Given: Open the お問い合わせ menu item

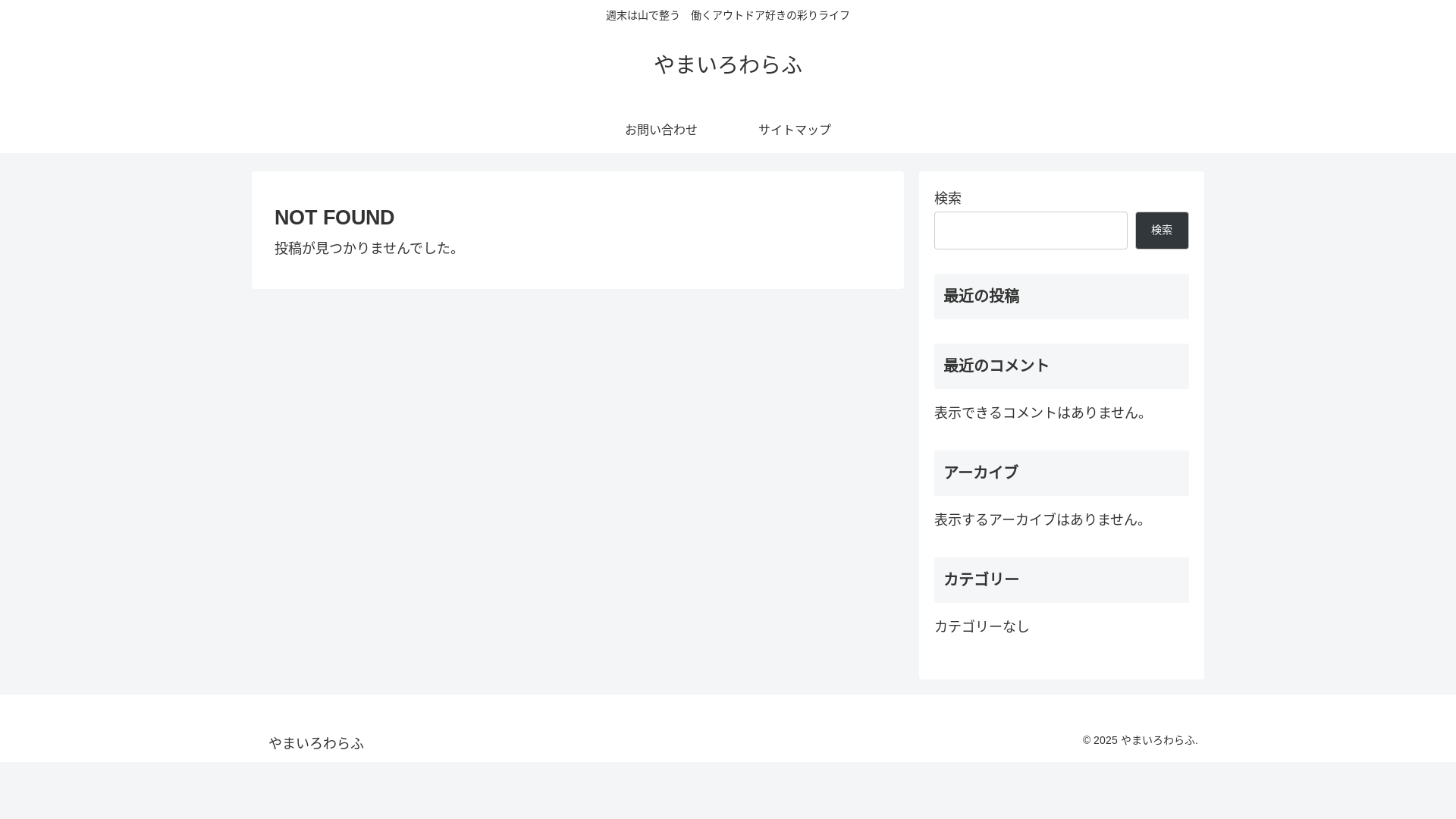Looking at the screenshot, I should pyautogui.click(x=661, y=130).
